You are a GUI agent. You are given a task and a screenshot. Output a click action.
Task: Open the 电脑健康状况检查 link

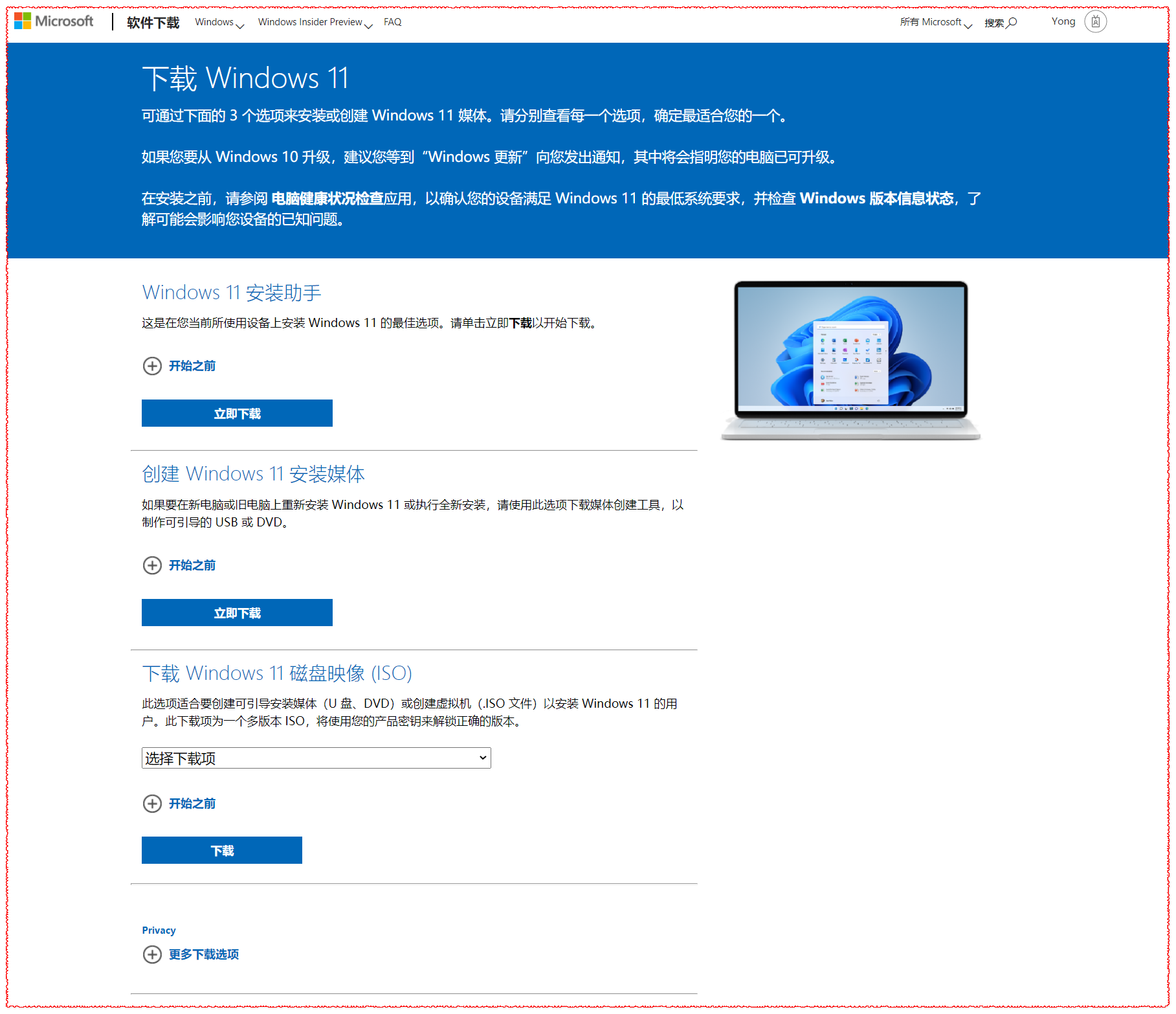327,198
